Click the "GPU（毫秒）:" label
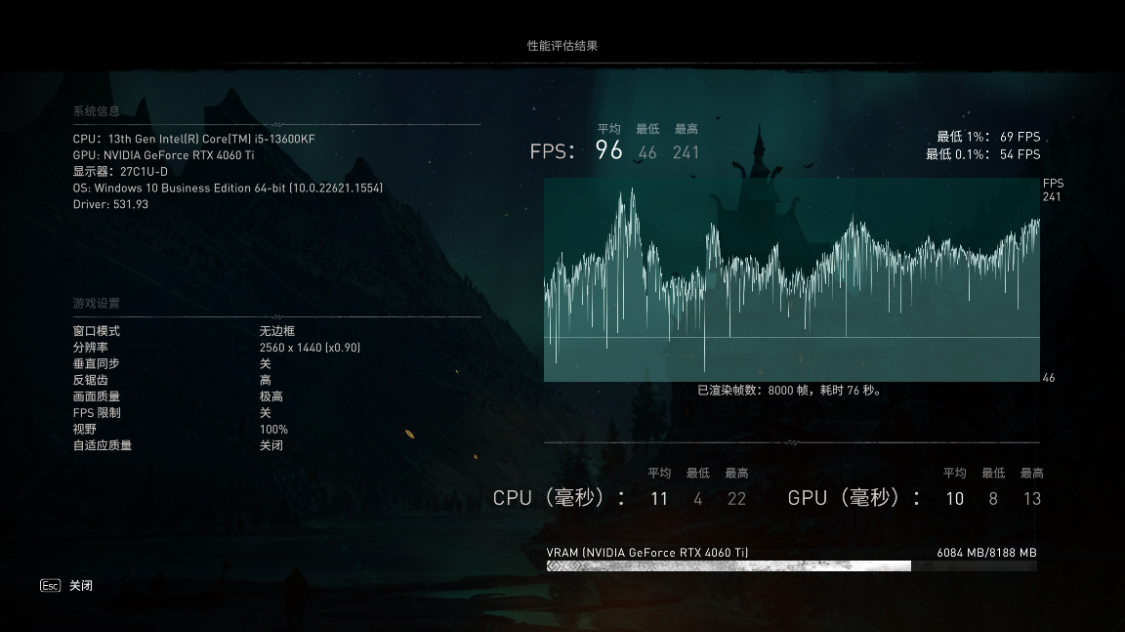This screenshot has width=1125, height=632. coord(854,498)
